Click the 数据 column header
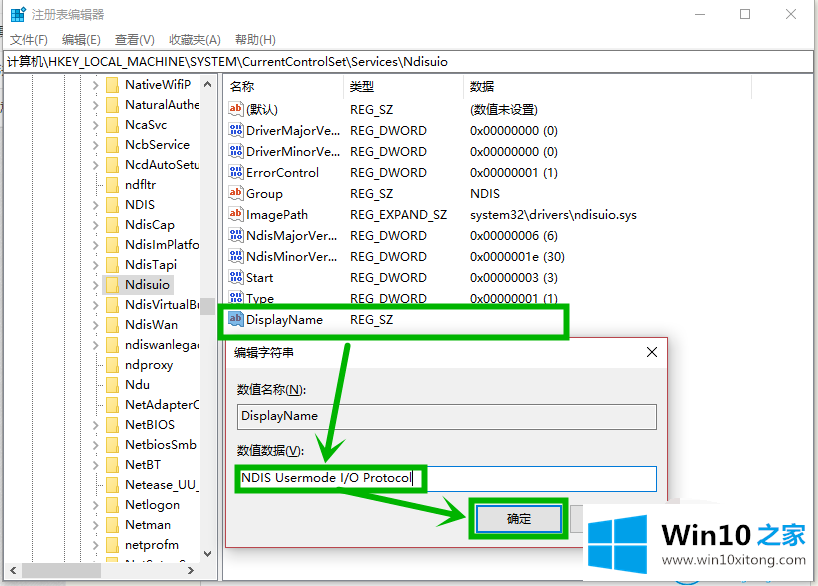The width and height of the screenshot is (818, 586). point(607,87)
